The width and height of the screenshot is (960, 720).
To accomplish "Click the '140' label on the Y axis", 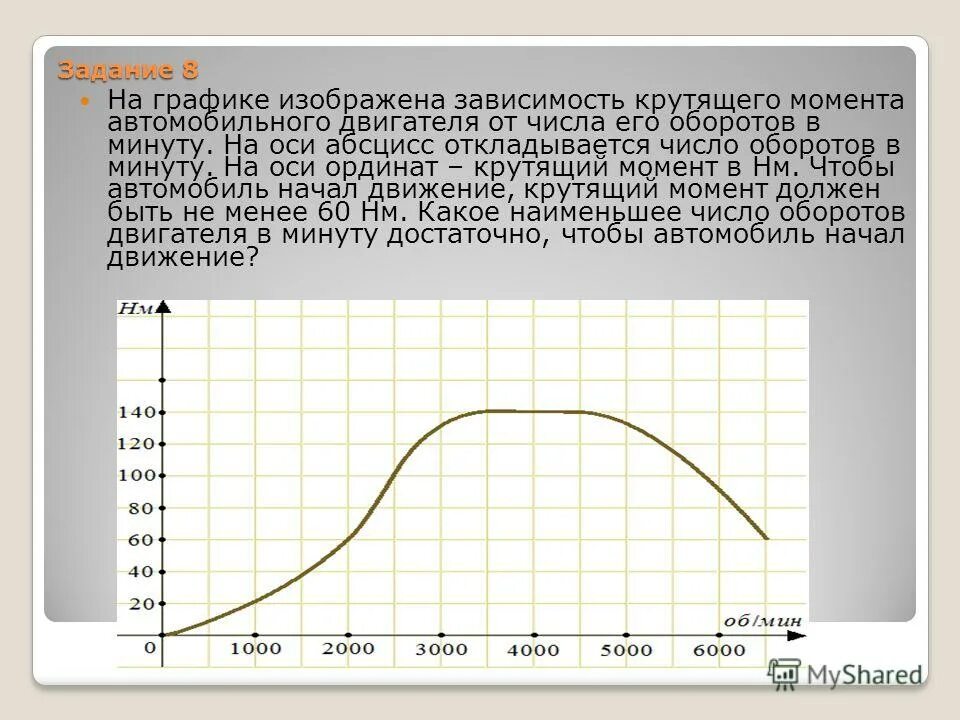I will point(137,412).
